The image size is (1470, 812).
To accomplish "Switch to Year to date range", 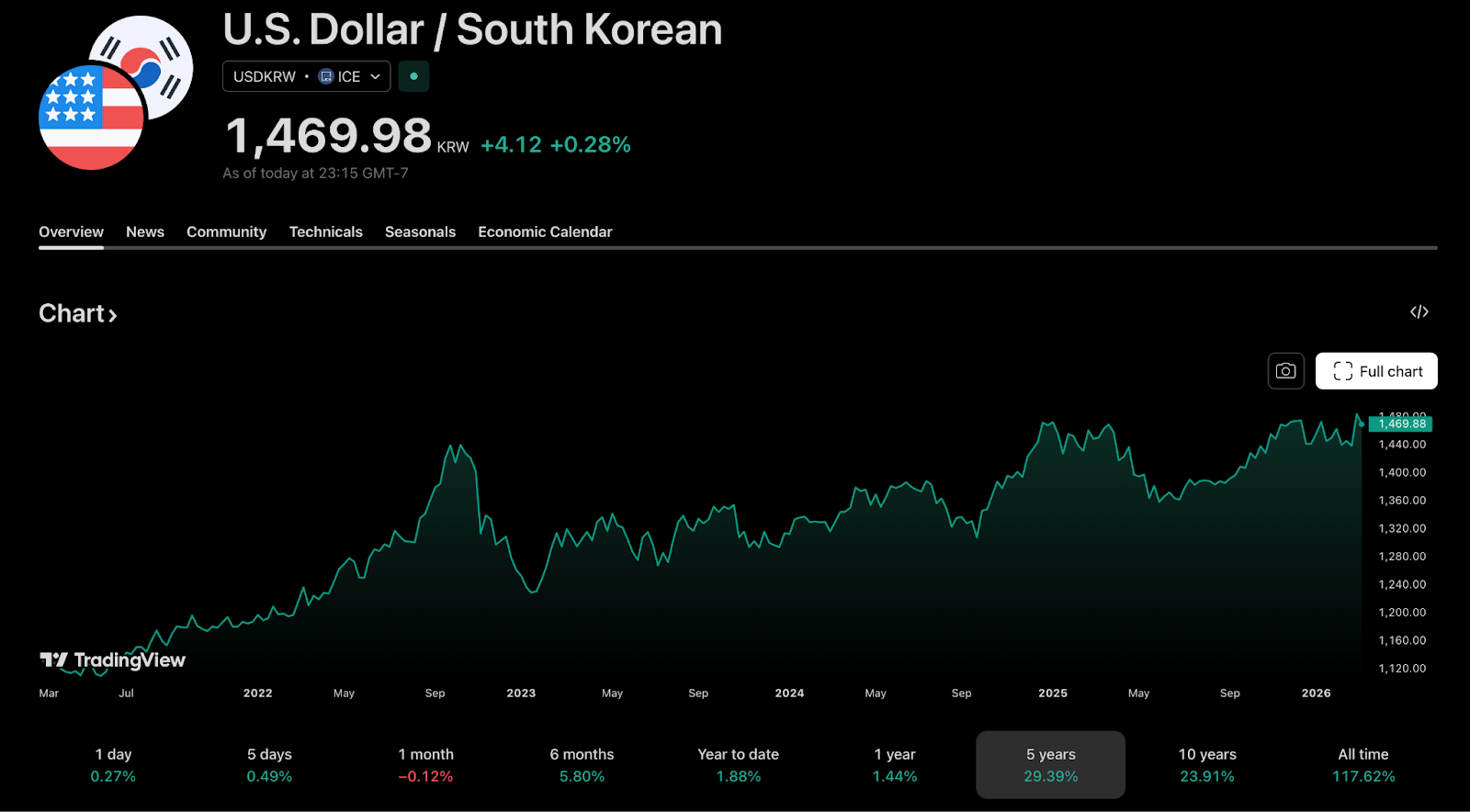I will click(738, 764).
